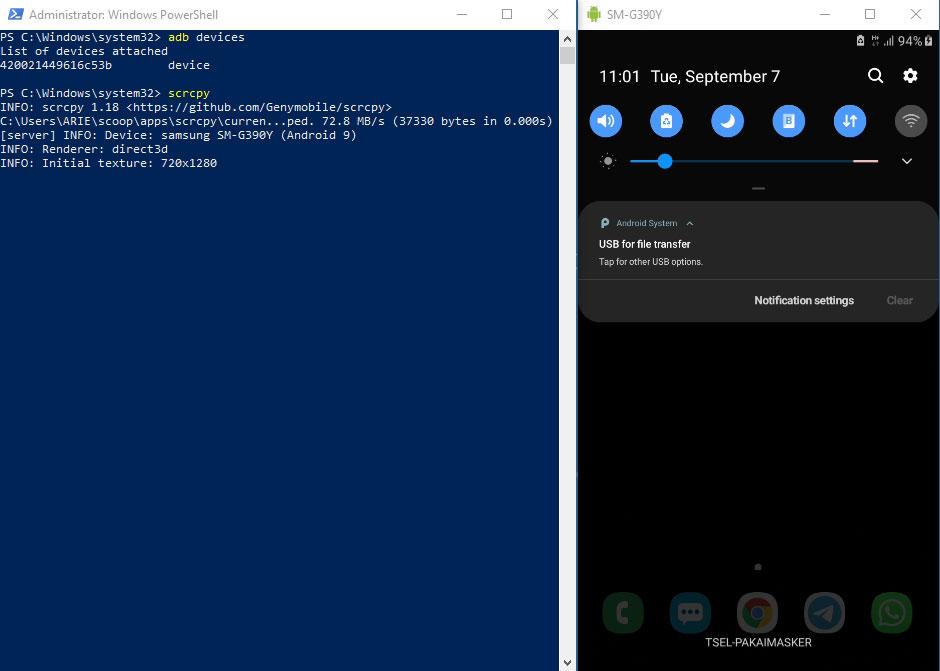Viewport: 940px width, 671px height.
Task: Click the PowerShell title bar icon
Action: [x=16, y=14]
